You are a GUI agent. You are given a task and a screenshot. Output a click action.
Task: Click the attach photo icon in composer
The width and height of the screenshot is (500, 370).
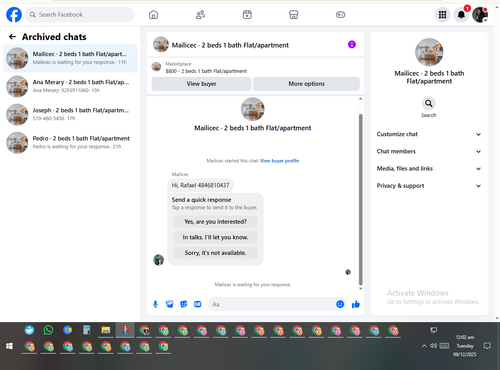[x=170, y=304]
